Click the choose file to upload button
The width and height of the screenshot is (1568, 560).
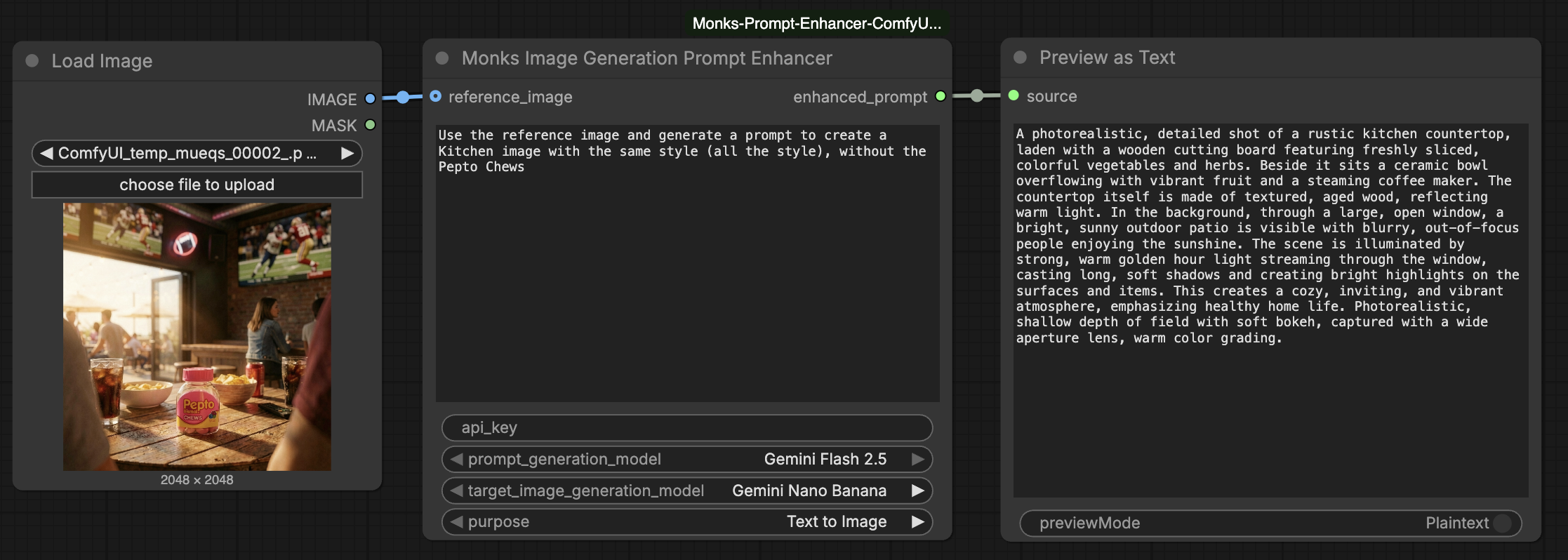pyautogui.click(x=197, y=185)
